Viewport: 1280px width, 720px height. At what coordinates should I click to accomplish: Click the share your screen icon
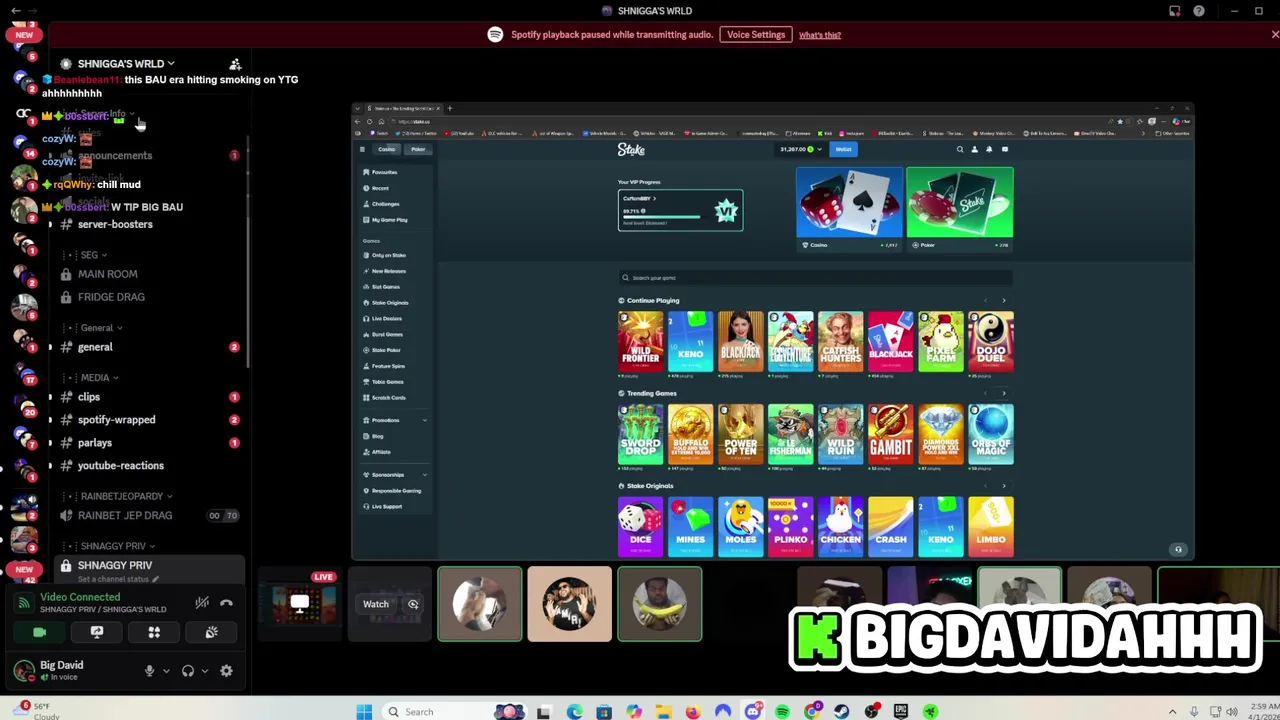97,632
